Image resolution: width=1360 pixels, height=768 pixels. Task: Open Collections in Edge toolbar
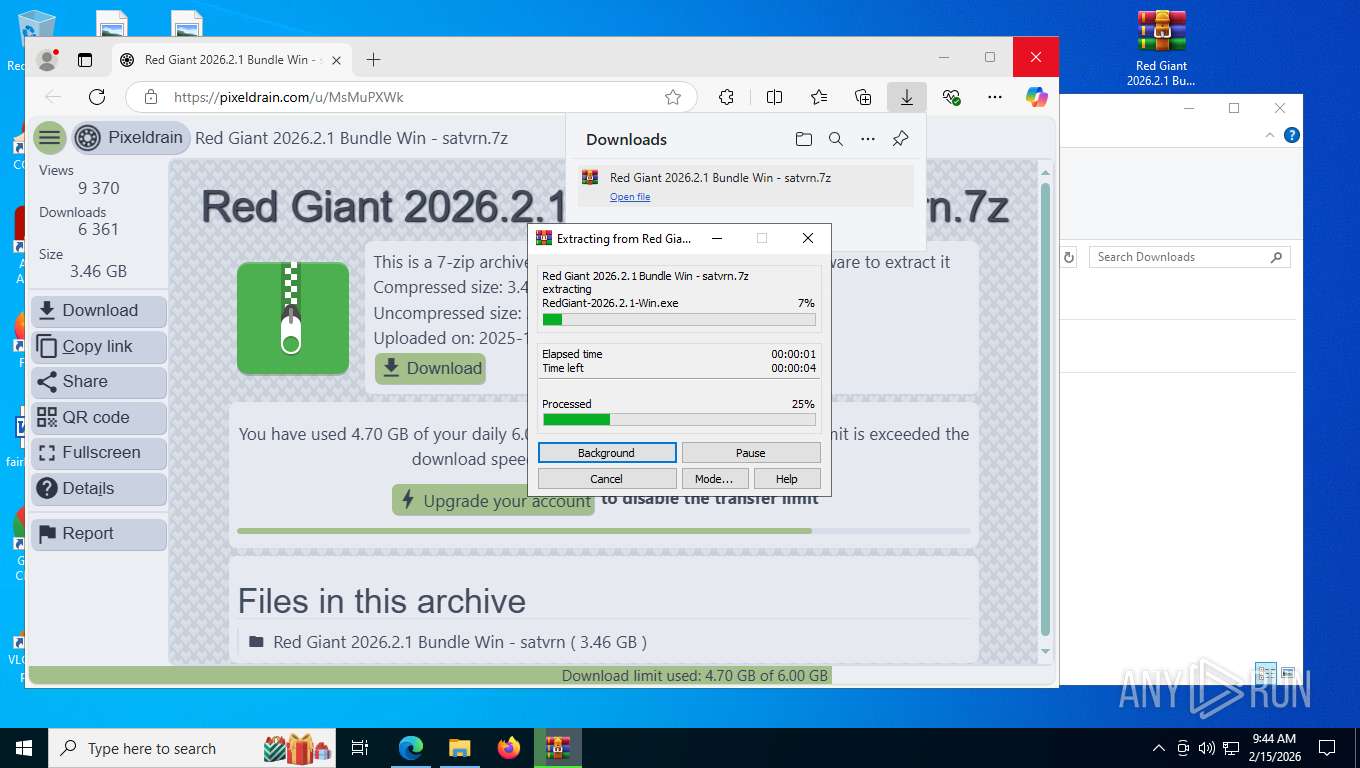863,97
